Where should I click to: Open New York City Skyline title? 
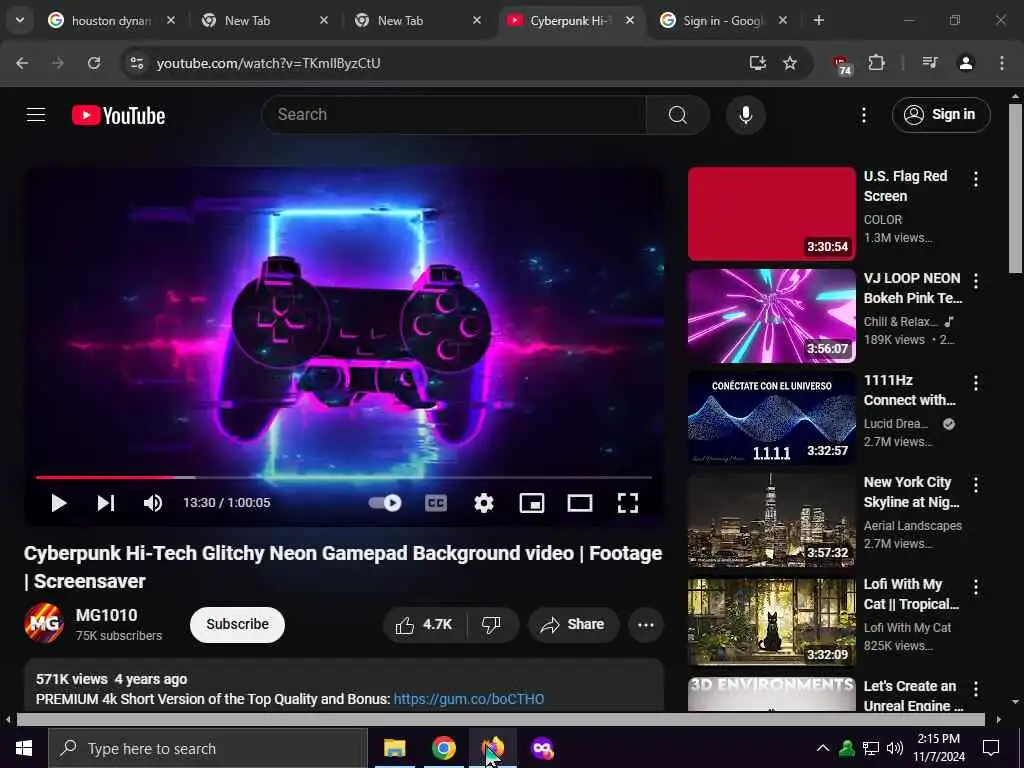point(911,492)
